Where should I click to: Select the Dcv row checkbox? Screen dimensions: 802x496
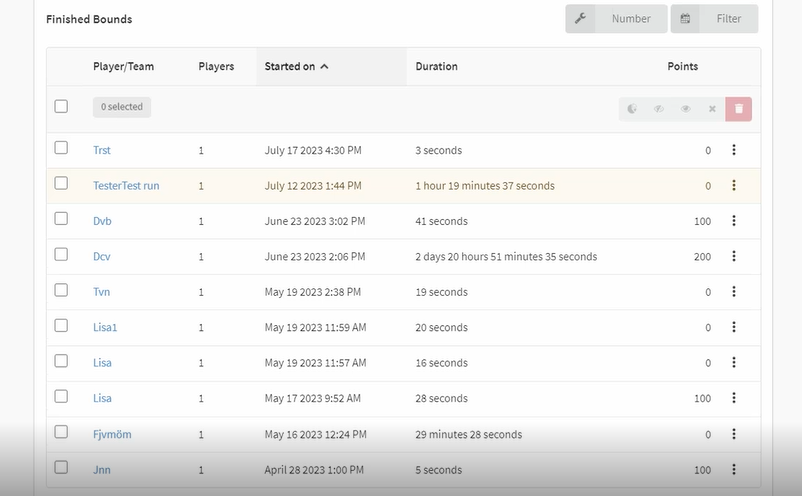coord(61,254)
